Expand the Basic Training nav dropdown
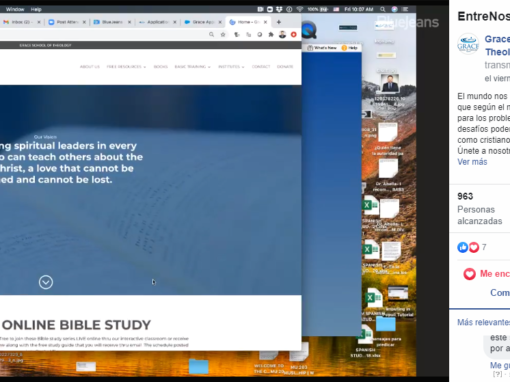510x382 pixels. pos(192,67)
